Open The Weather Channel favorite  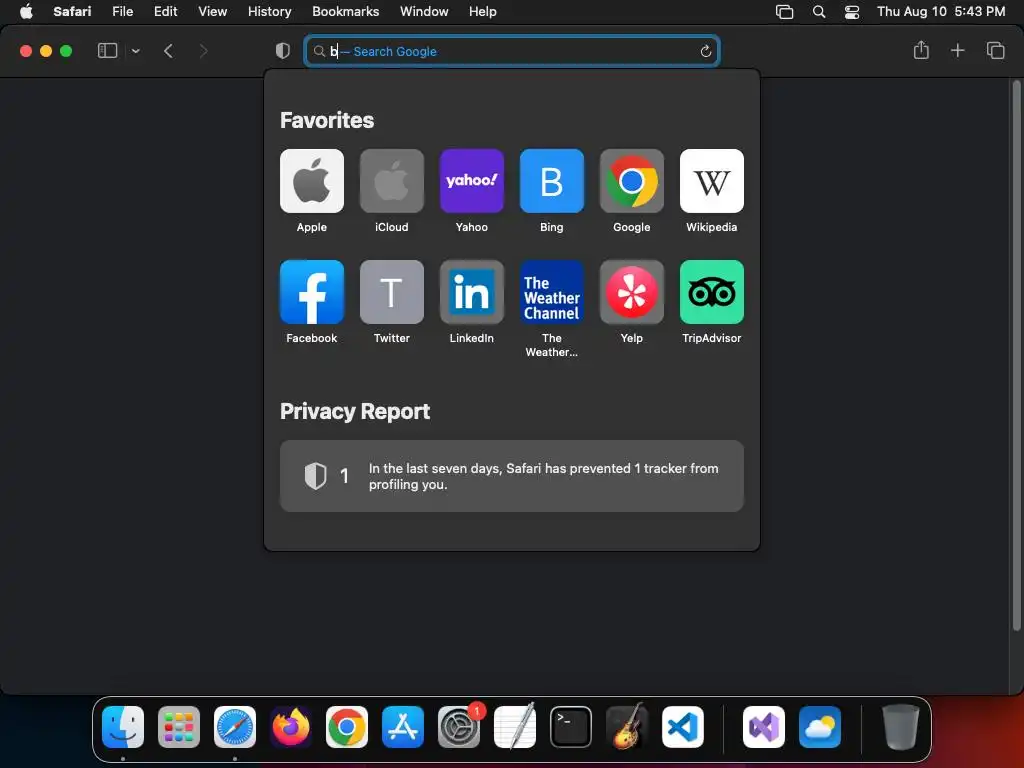click(551, 292)
